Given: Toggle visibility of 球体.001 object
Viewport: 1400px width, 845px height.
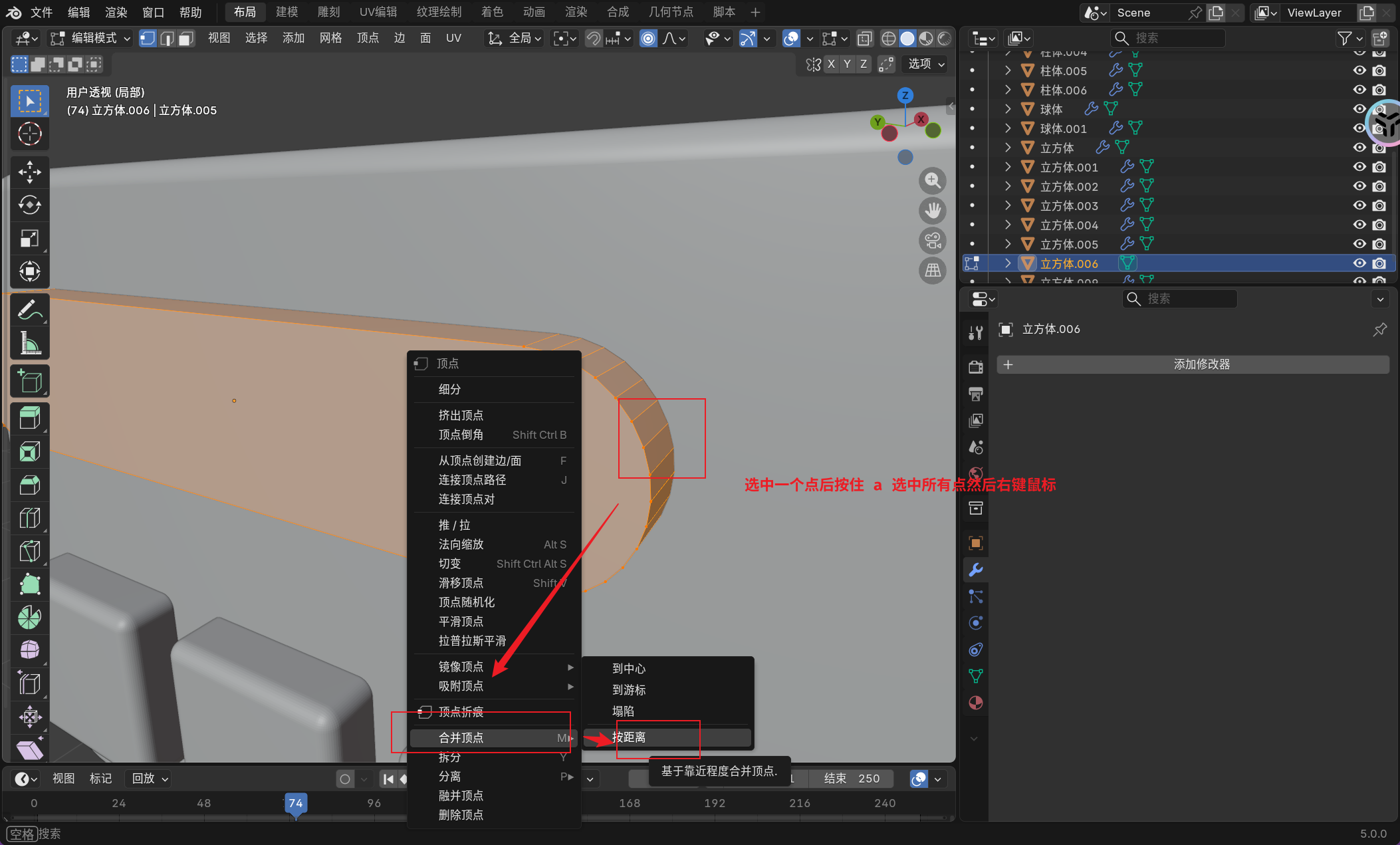Looking at the screenshot, I should pyautogui.click(x=1359, y=128).
